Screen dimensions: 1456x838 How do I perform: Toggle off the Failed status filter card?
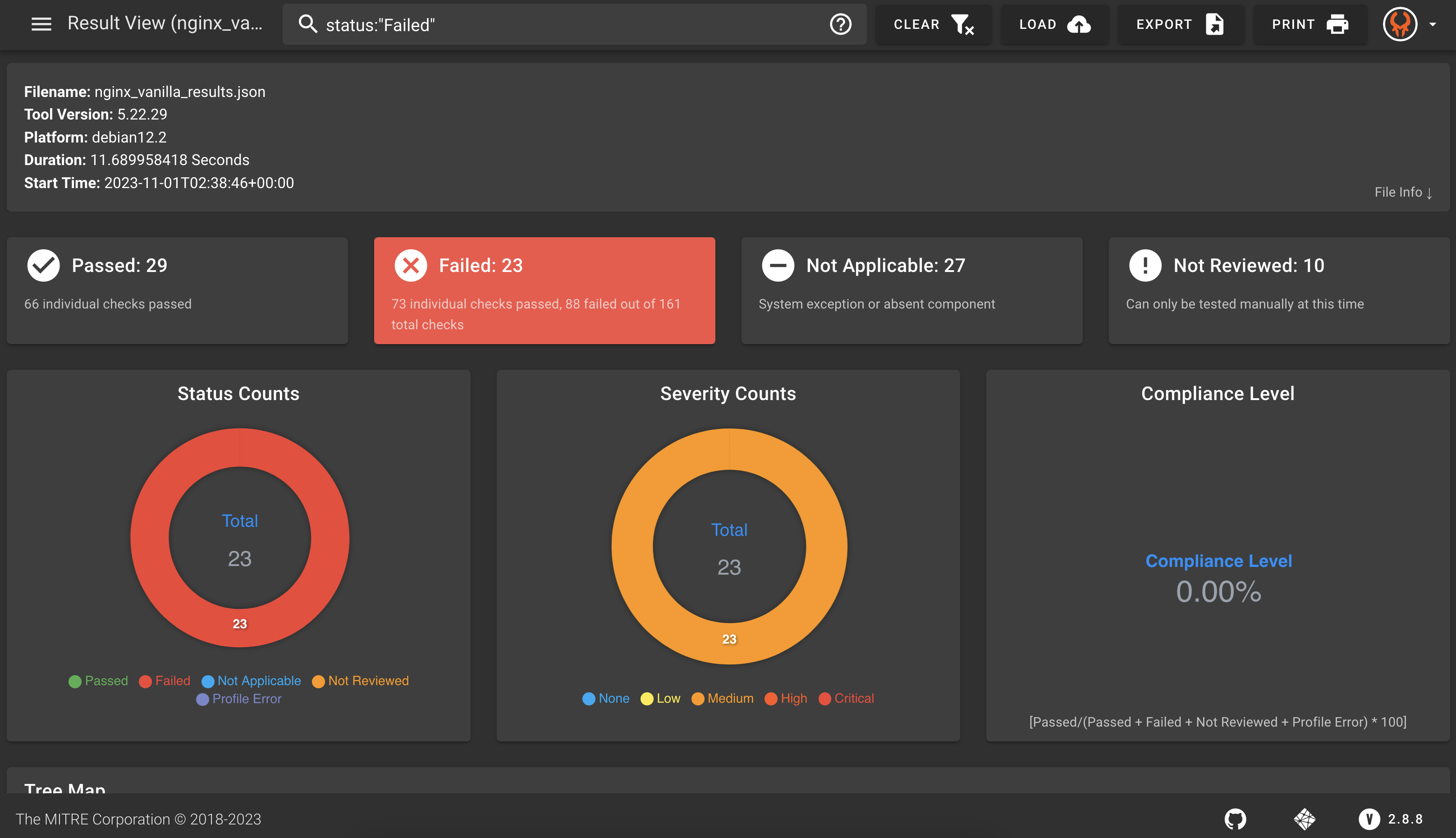pos(544,290)
